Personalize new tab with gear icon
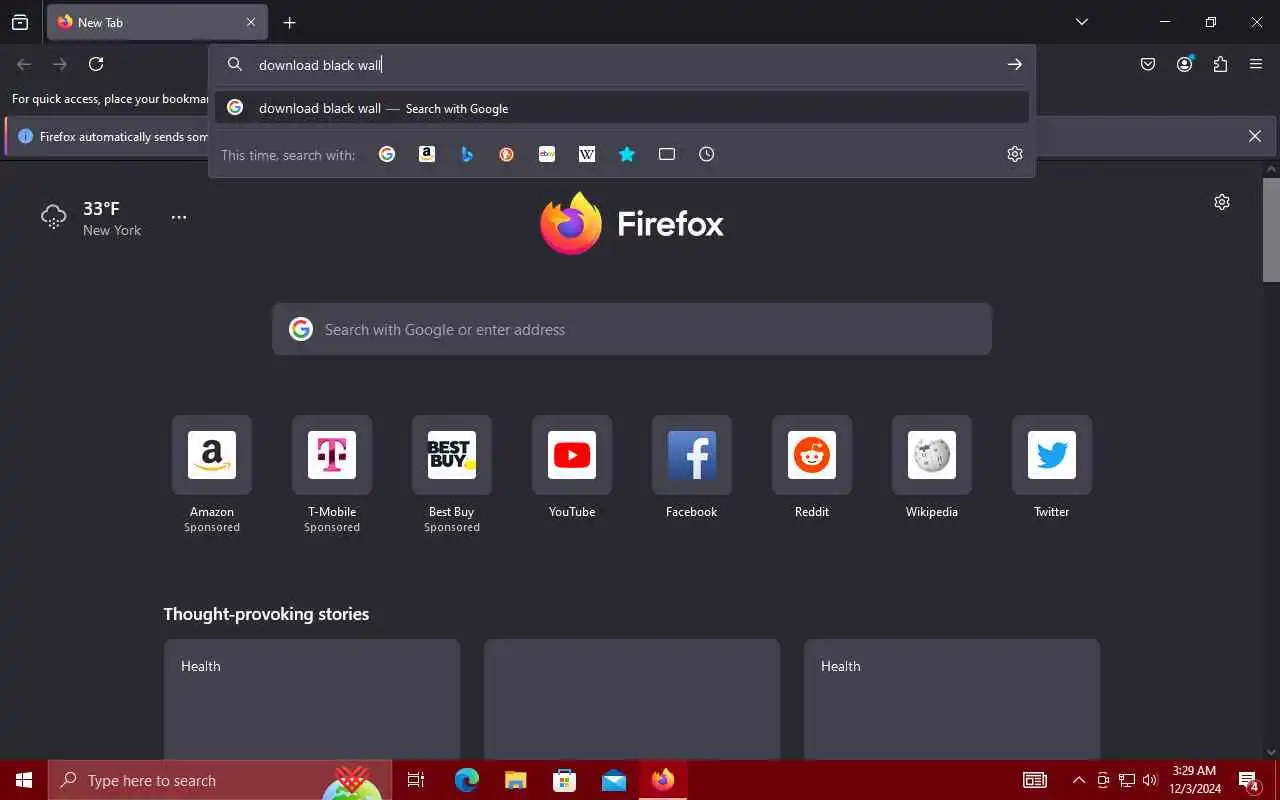 pyautogui.click(x=1222, y=202)
